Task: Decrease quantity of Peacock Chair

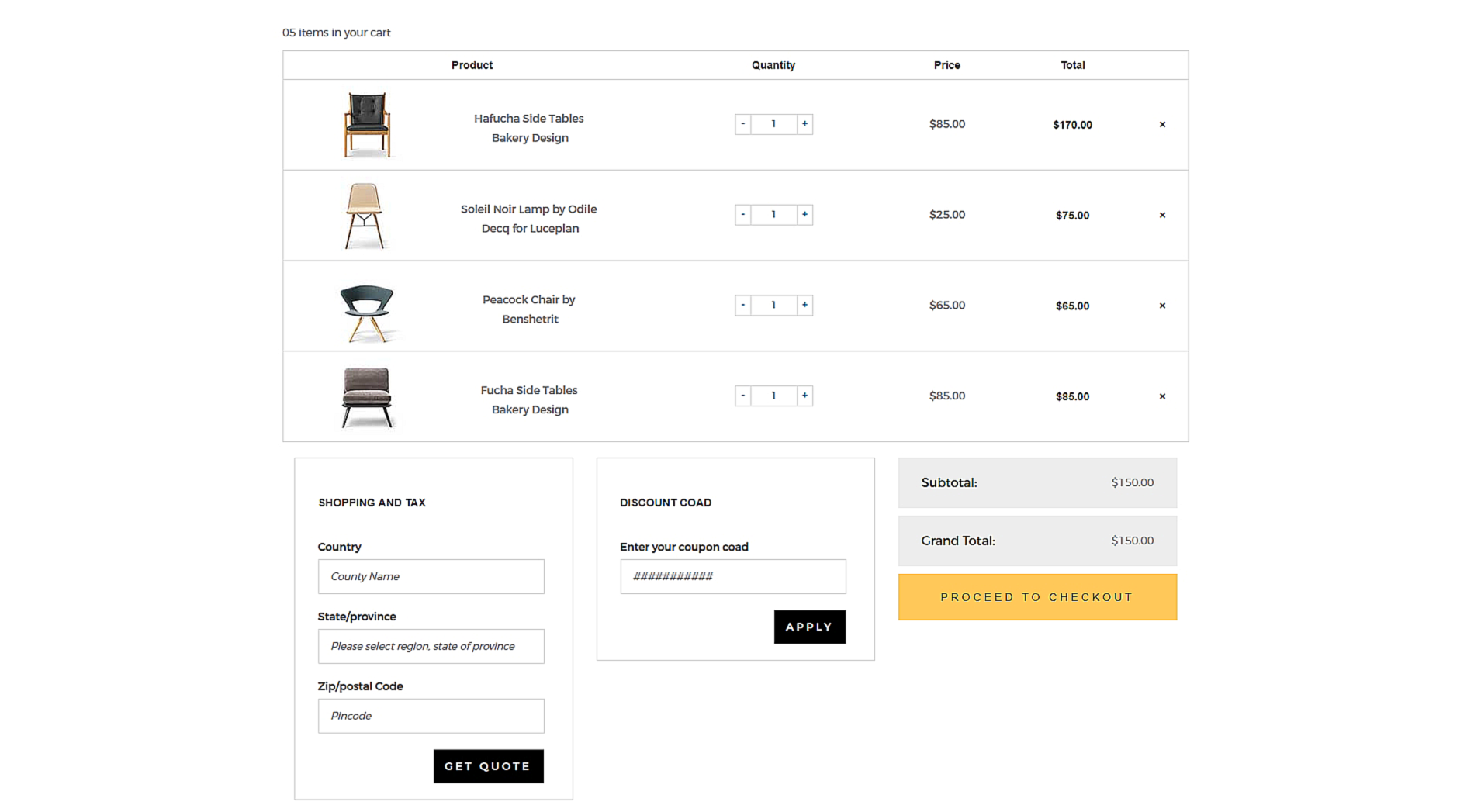Action: pyautogui.click(x=742, y=306)
